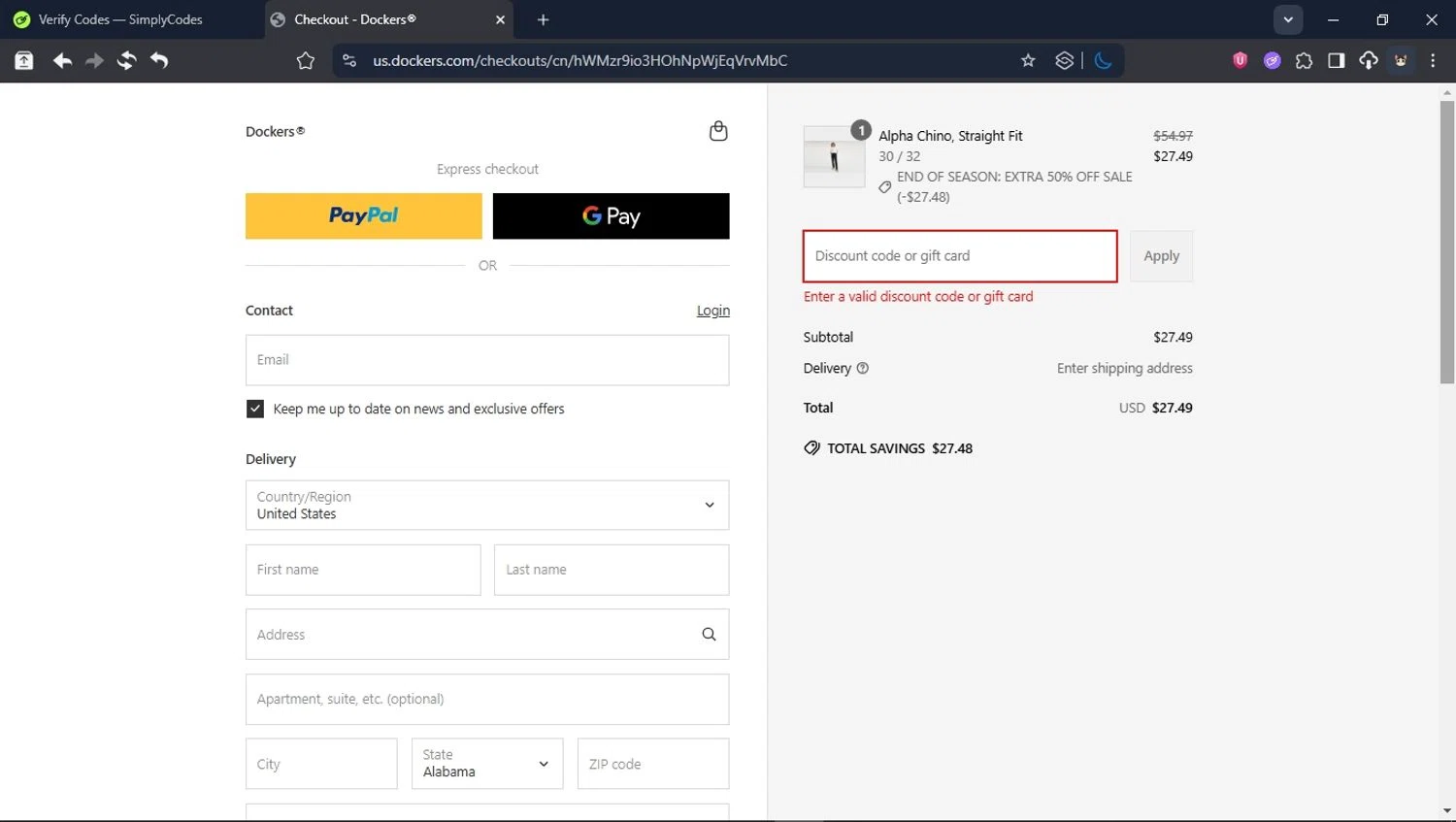The image size is (1456, 822).
Task: Focus the Apartment, suite field
Action: (487, 699)
